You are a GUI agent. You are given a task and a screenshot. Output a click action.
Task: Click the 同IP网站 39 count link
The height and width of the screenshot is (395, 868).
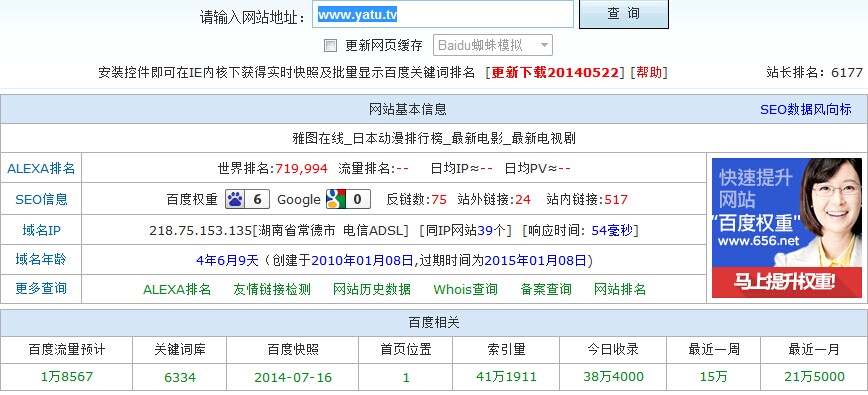[484, 231]
